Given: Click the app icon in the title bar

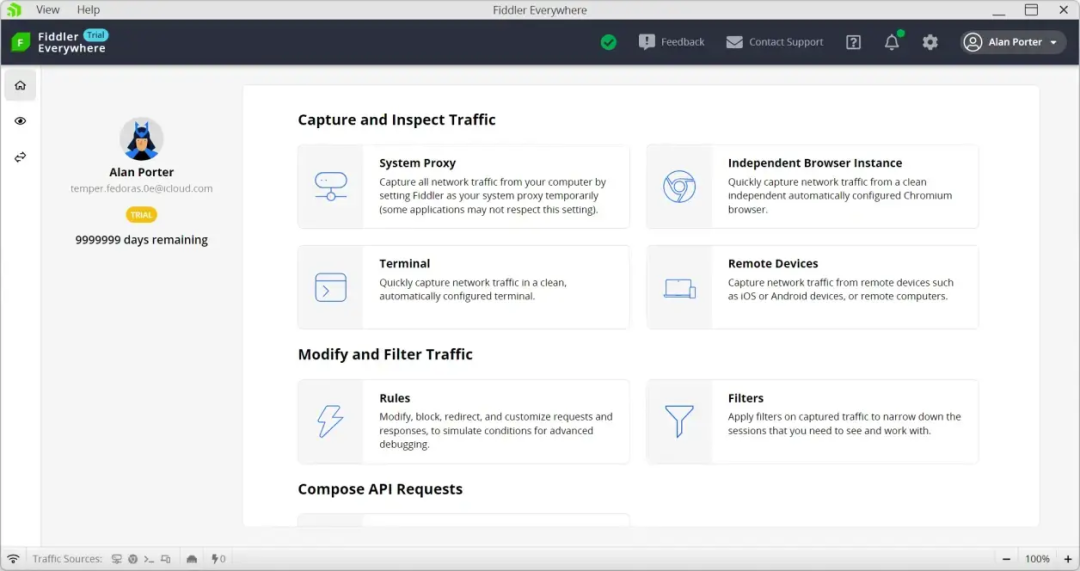Looking at the screenshot, I should click(x=14, y=10).
